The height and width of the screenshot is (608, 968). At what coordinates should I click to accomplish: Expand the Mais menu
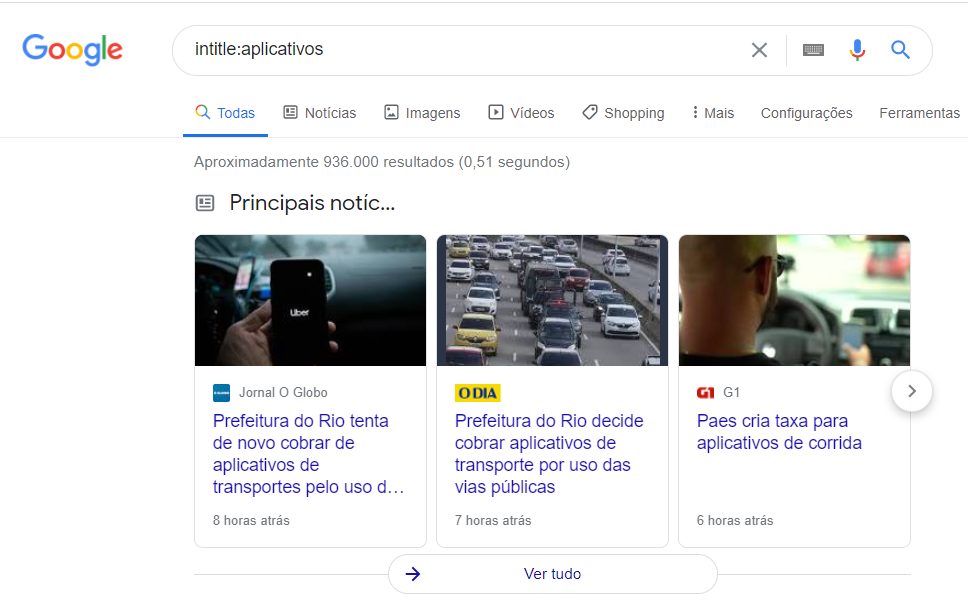point(713,113)
